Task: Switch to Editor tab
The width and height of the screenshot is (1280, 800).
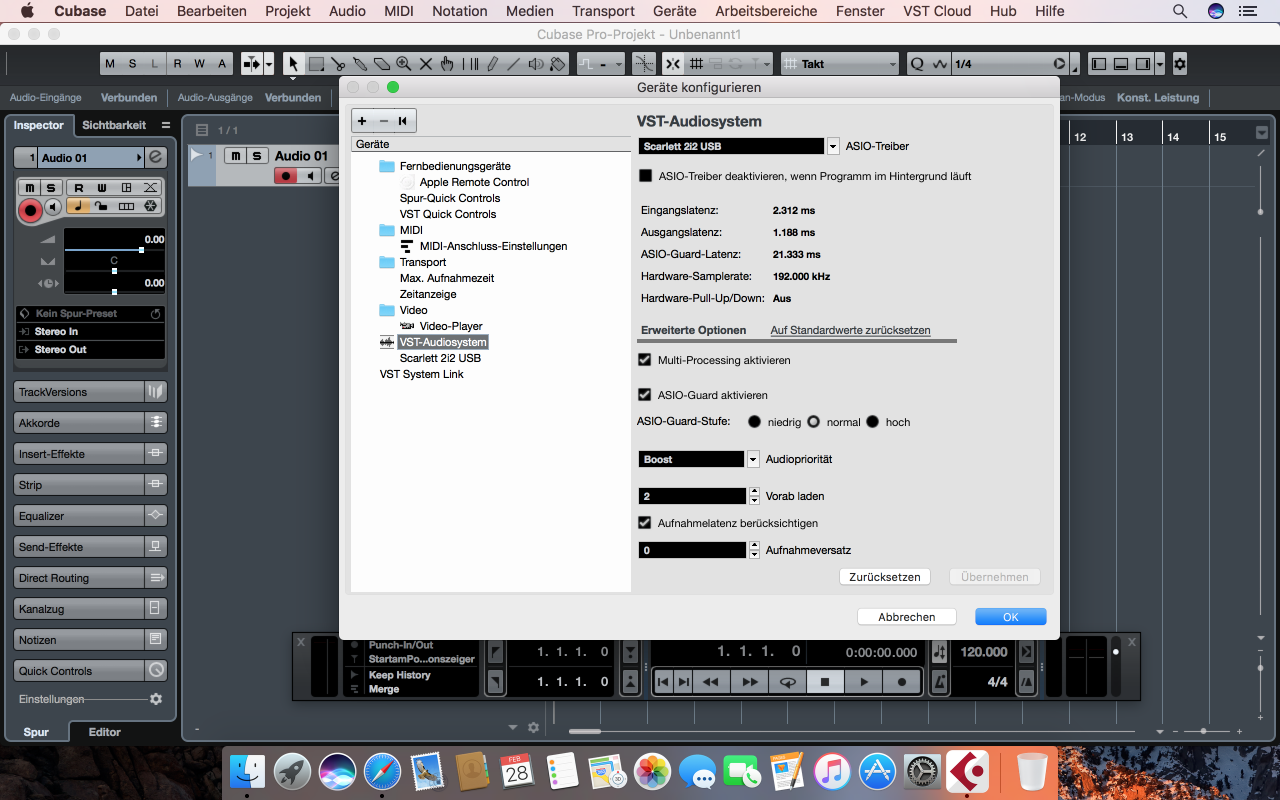Action: 104,732
